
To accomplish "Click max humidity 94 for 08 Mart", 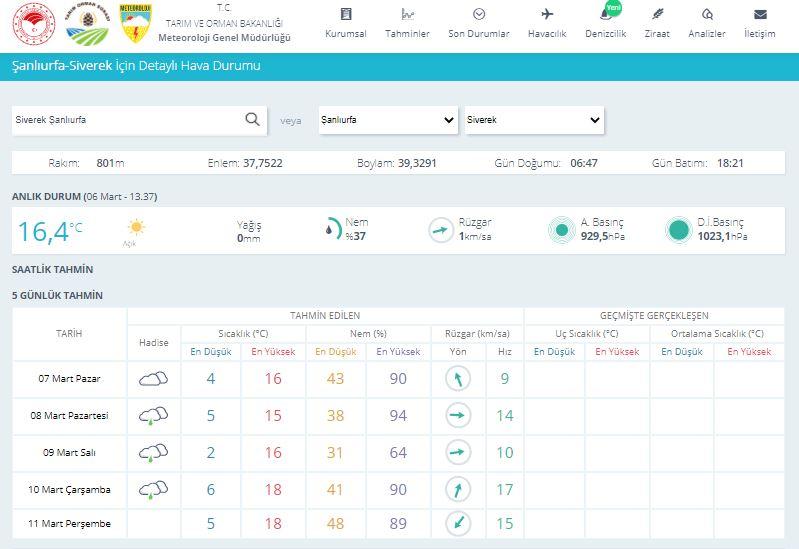I will pyautogui.click(x=398, y=416).
